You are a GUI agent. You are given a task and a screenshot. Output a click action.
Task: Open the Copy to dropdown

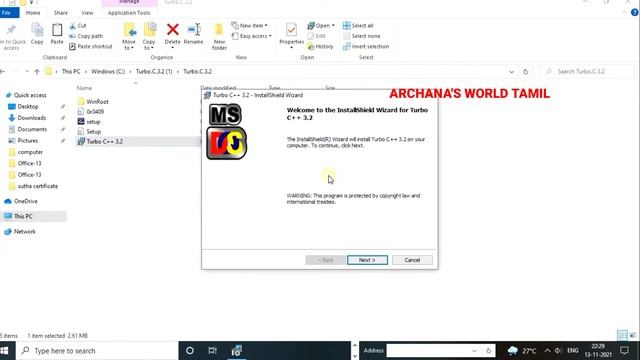point(149,36)
